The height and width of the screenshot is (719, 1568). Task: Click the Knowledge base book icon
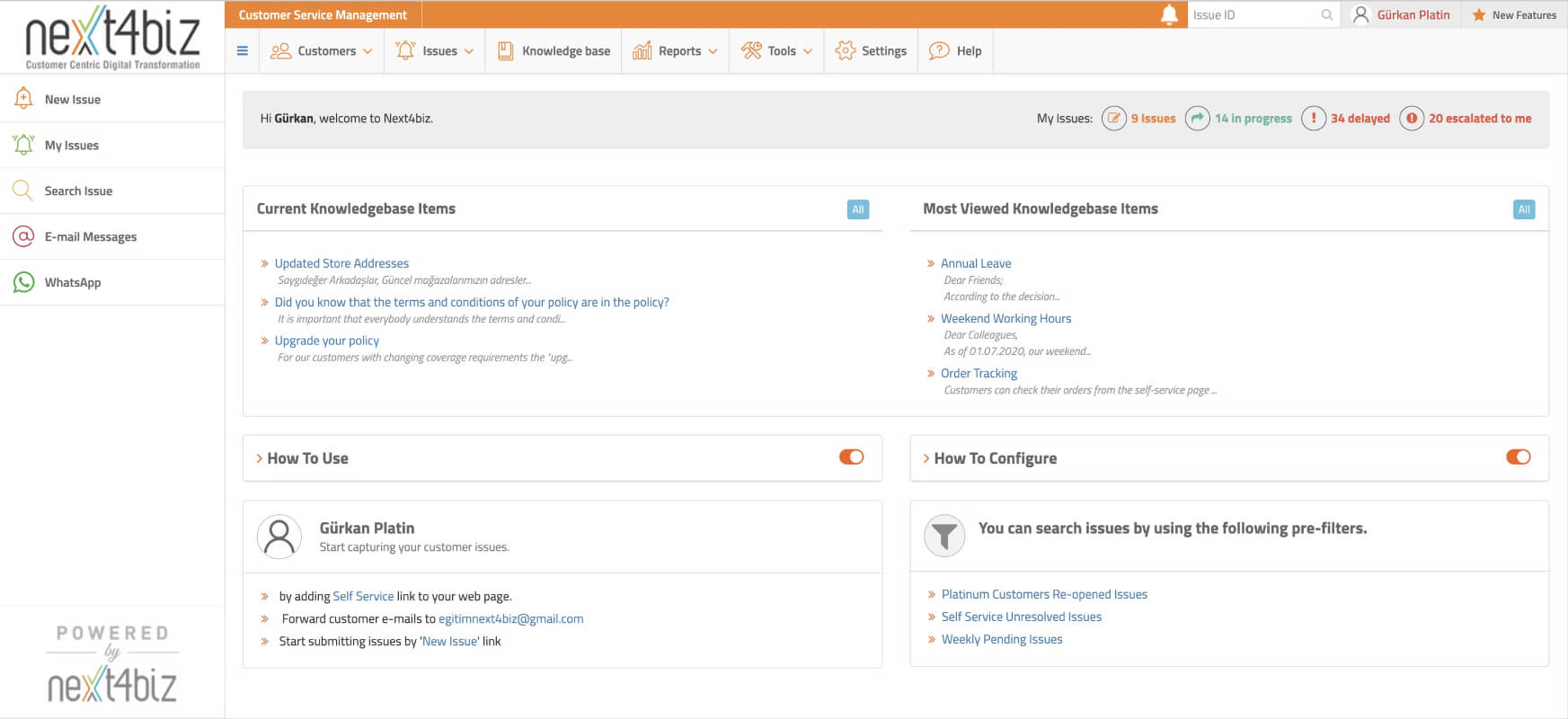506,51
